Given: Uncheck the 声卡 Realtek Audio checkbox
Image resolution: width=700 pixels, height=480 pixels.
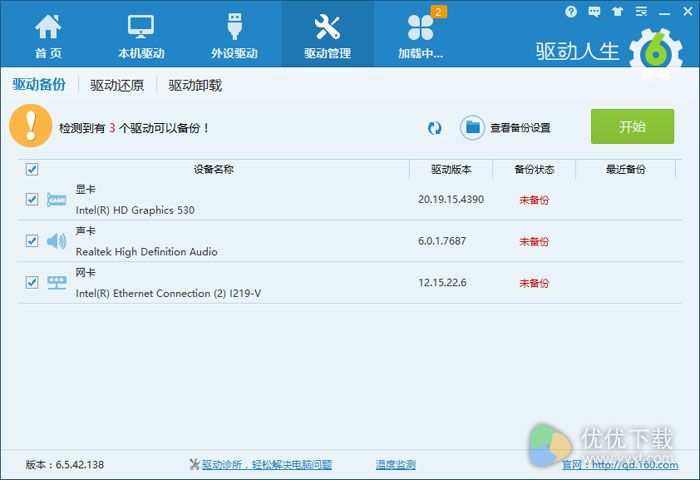Looking at the screenshot, I should 32,241.
